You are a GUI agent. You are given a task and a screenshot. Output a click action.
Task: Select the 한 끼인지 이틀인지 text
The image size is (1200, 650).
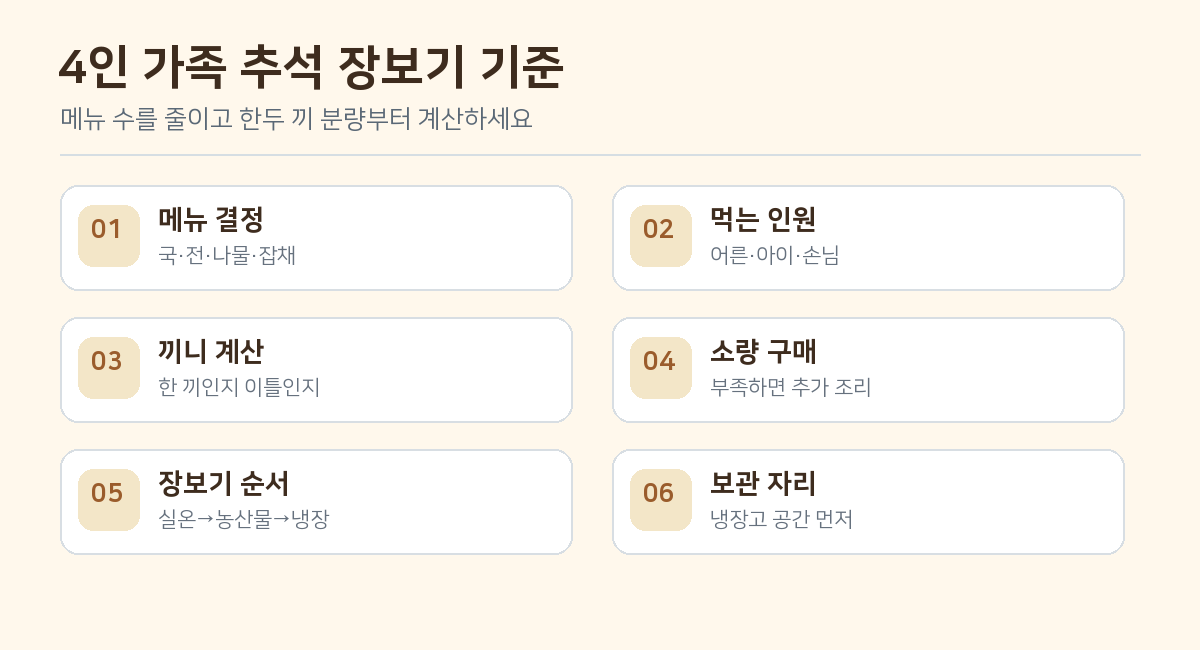240,387
